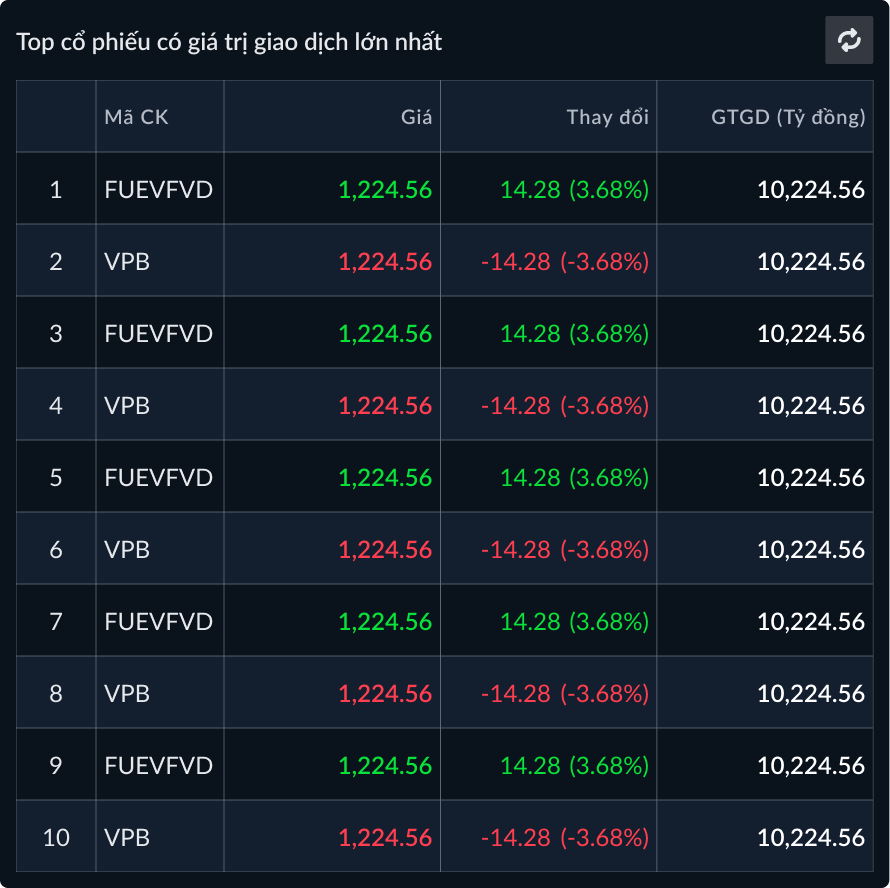Click FUEVFVD ticker in row 3

pos(158,333)
